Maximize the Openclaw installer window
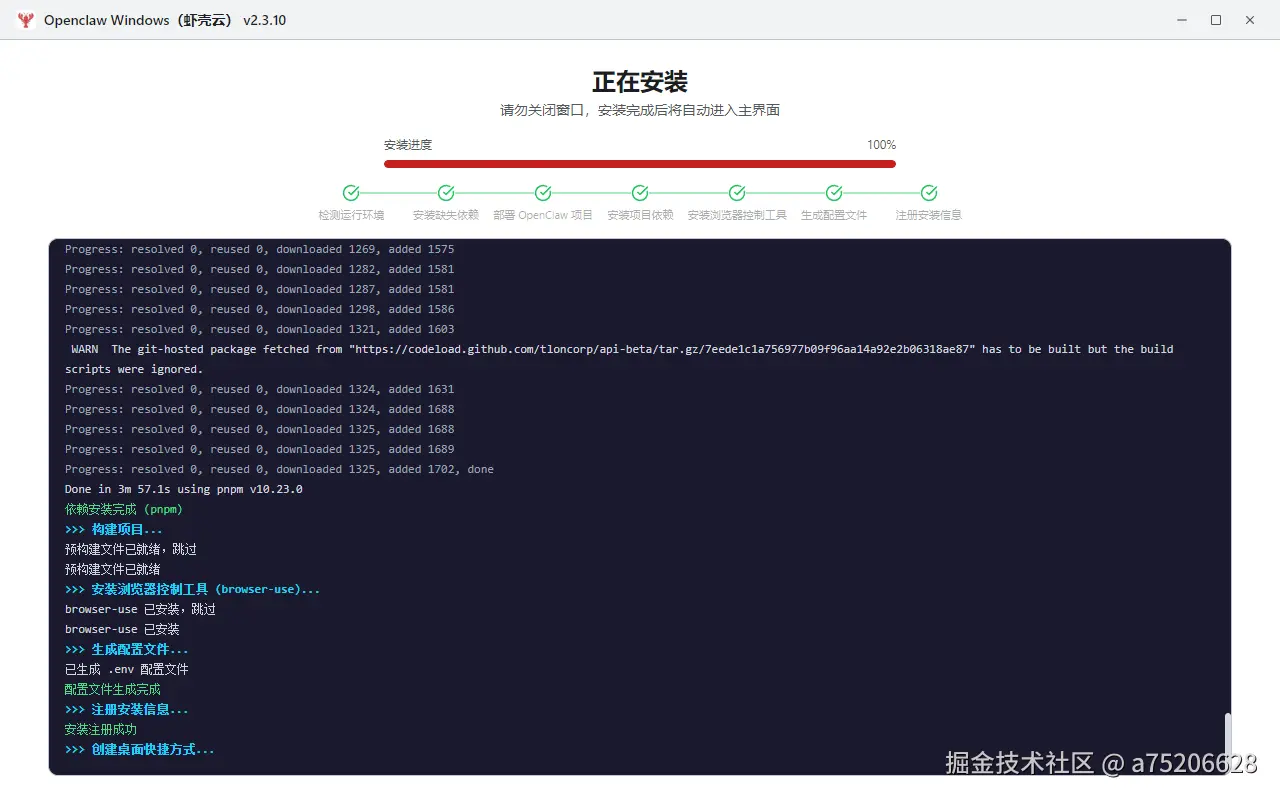The width and height of the screenshot is (1280, 800). tap(1216, 20)
